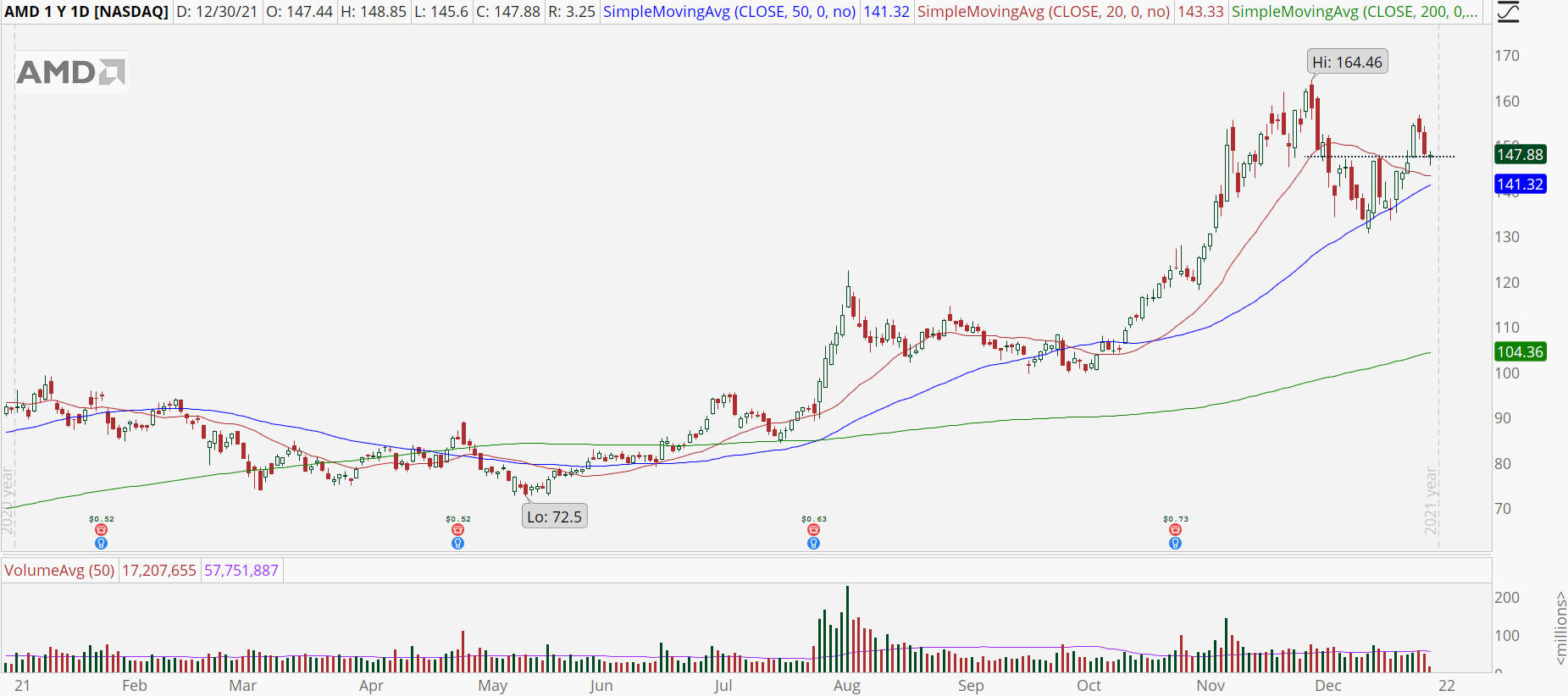Click the blue 141.32 value in the header
This screenshot has width=1568, height=696.
click(x=887, y=12)
